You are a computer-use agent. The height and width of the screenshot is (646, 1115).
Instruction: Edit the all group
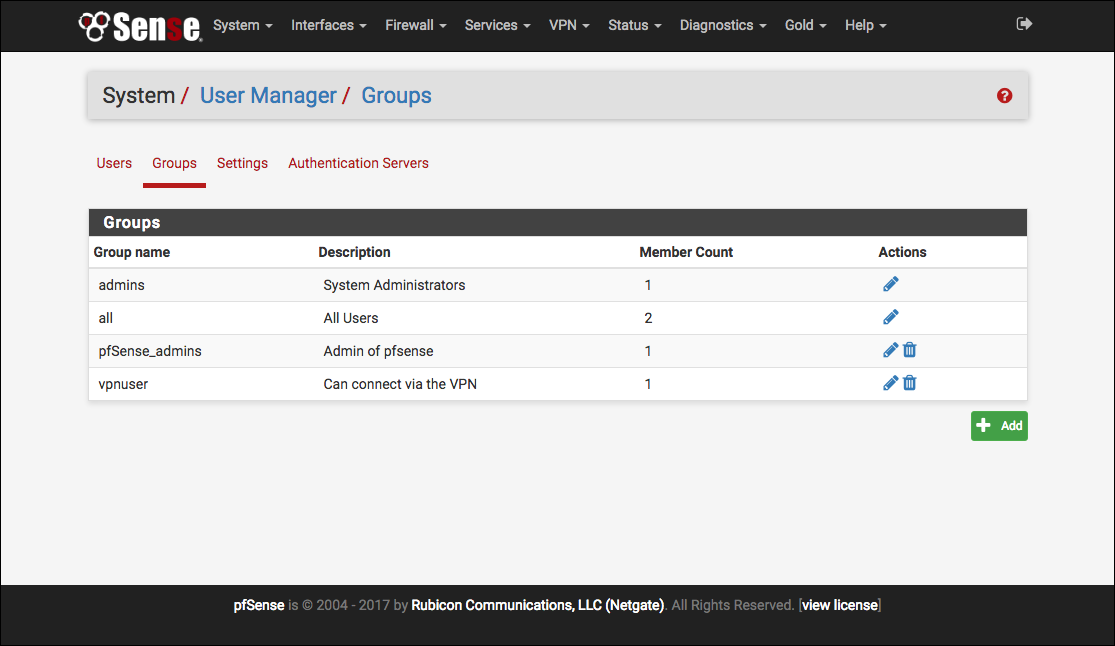point(890,317)
